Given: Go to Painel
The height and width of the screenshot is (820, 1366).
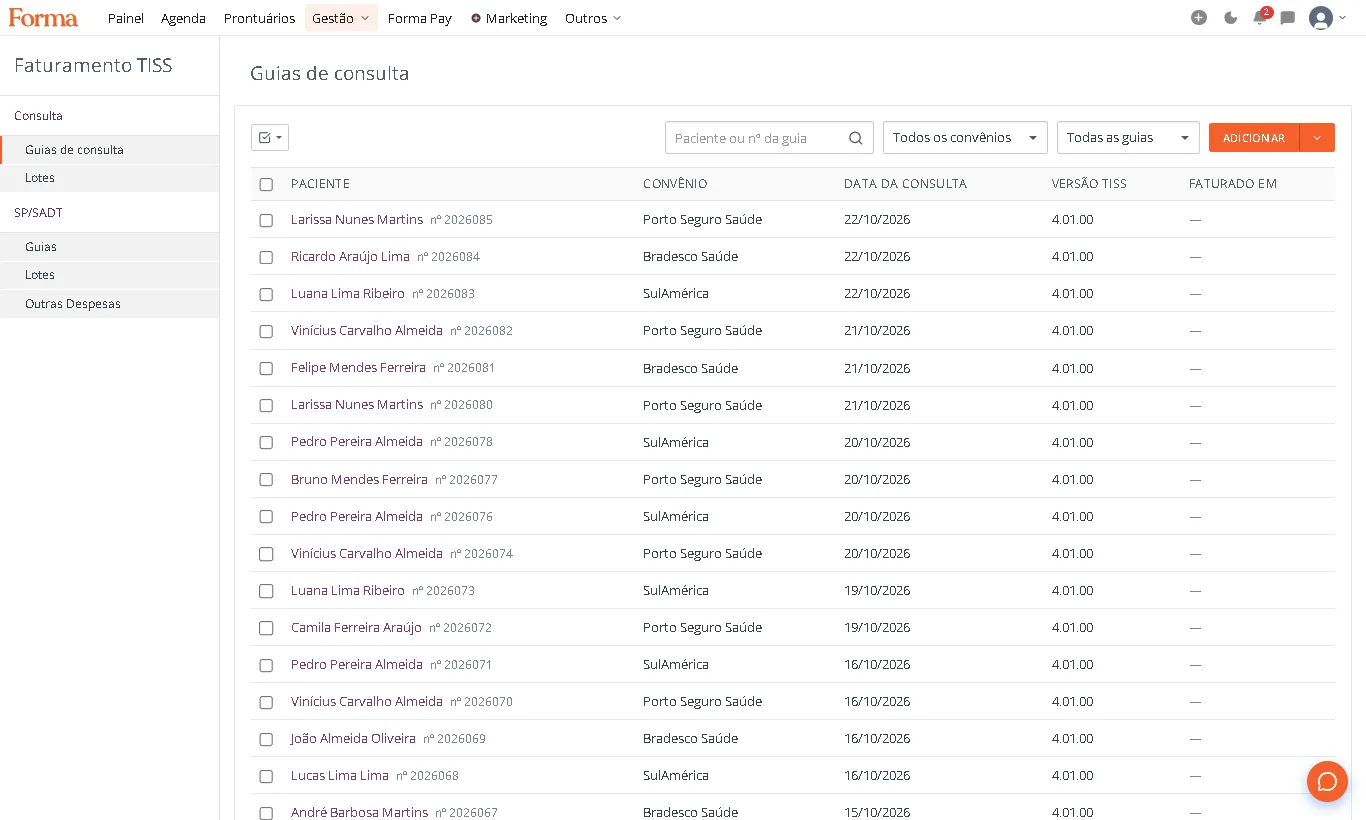Looking at the screenshot, I should [126, 18].
